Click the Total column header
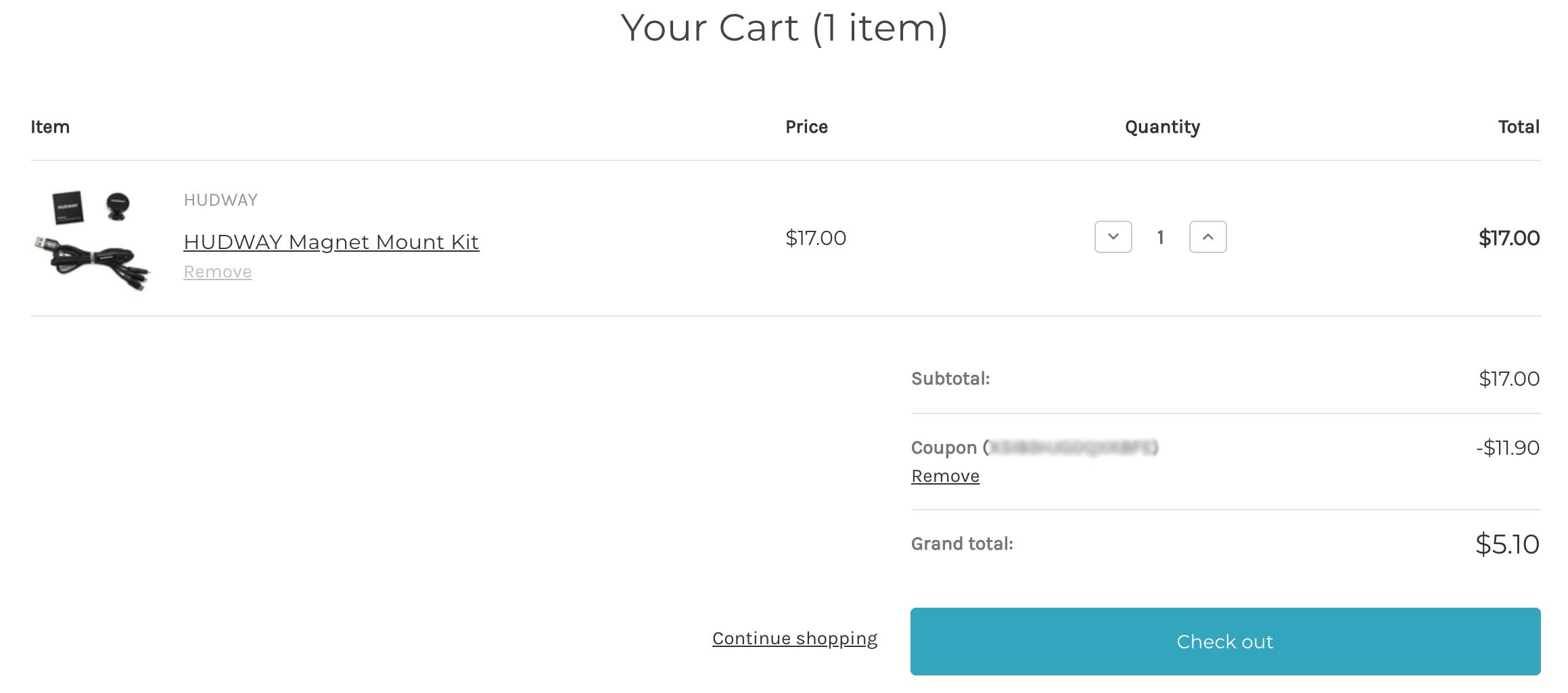The height and width of the screenshot is (693, 1568). [x=1518, y=127]
